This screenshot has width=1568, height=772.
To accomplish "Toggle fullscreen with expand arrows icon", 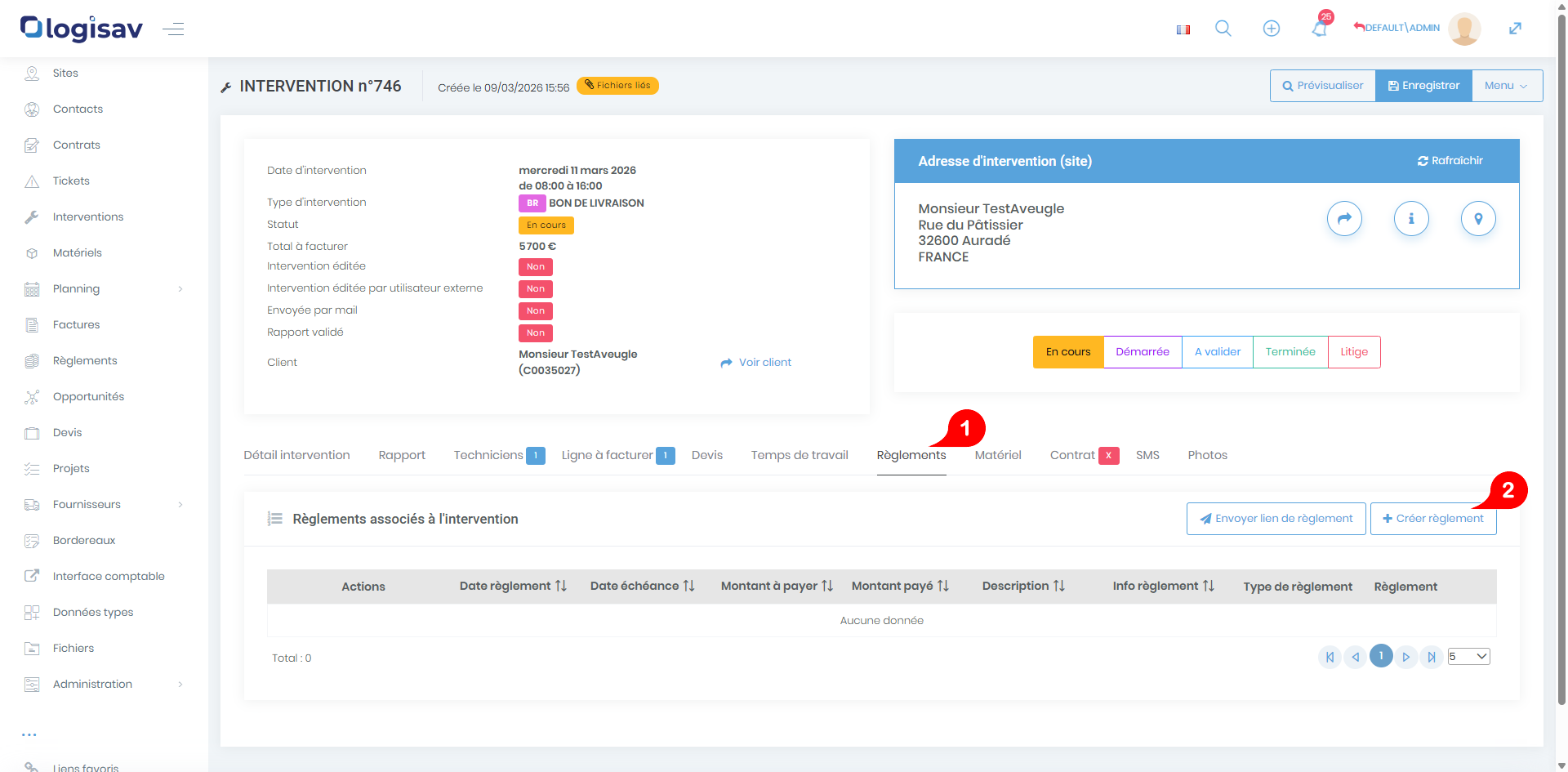I will (1515, 29).
